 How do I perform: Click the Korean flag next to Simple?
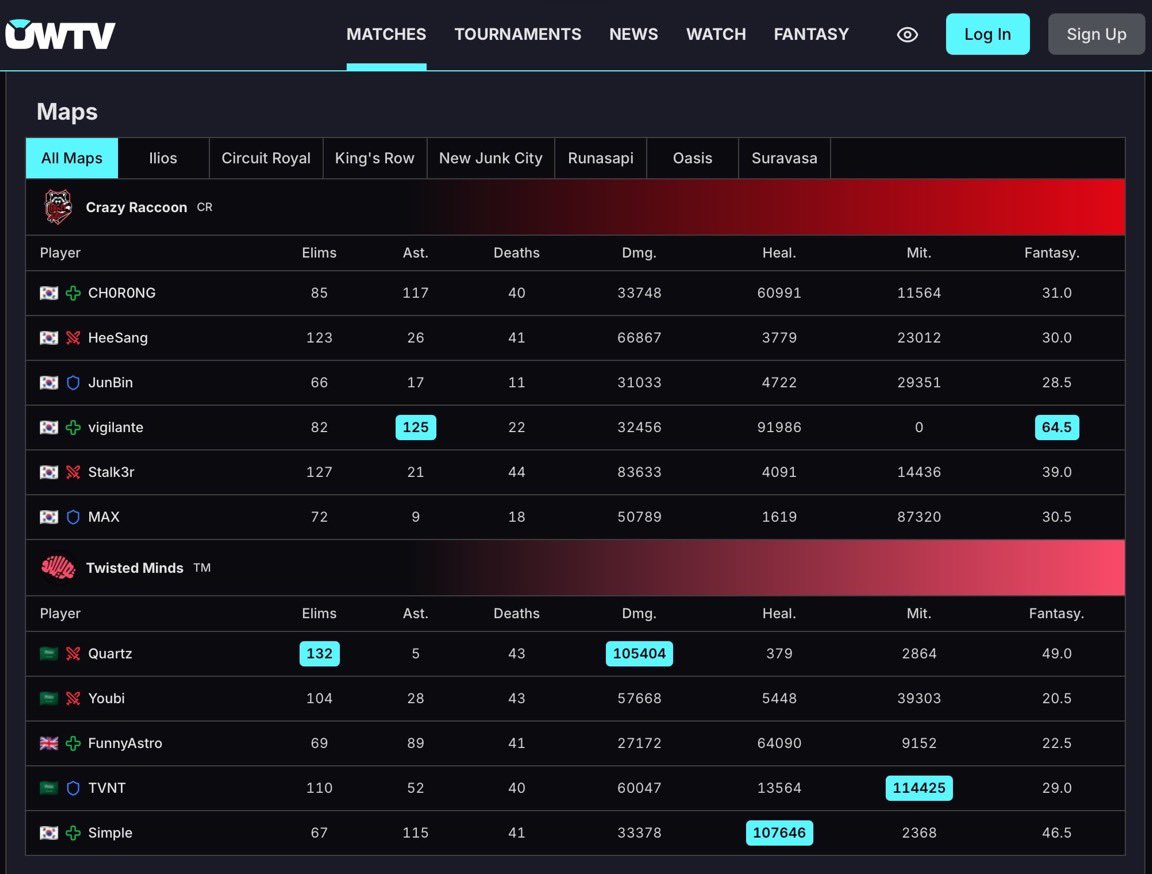(48, 833)
